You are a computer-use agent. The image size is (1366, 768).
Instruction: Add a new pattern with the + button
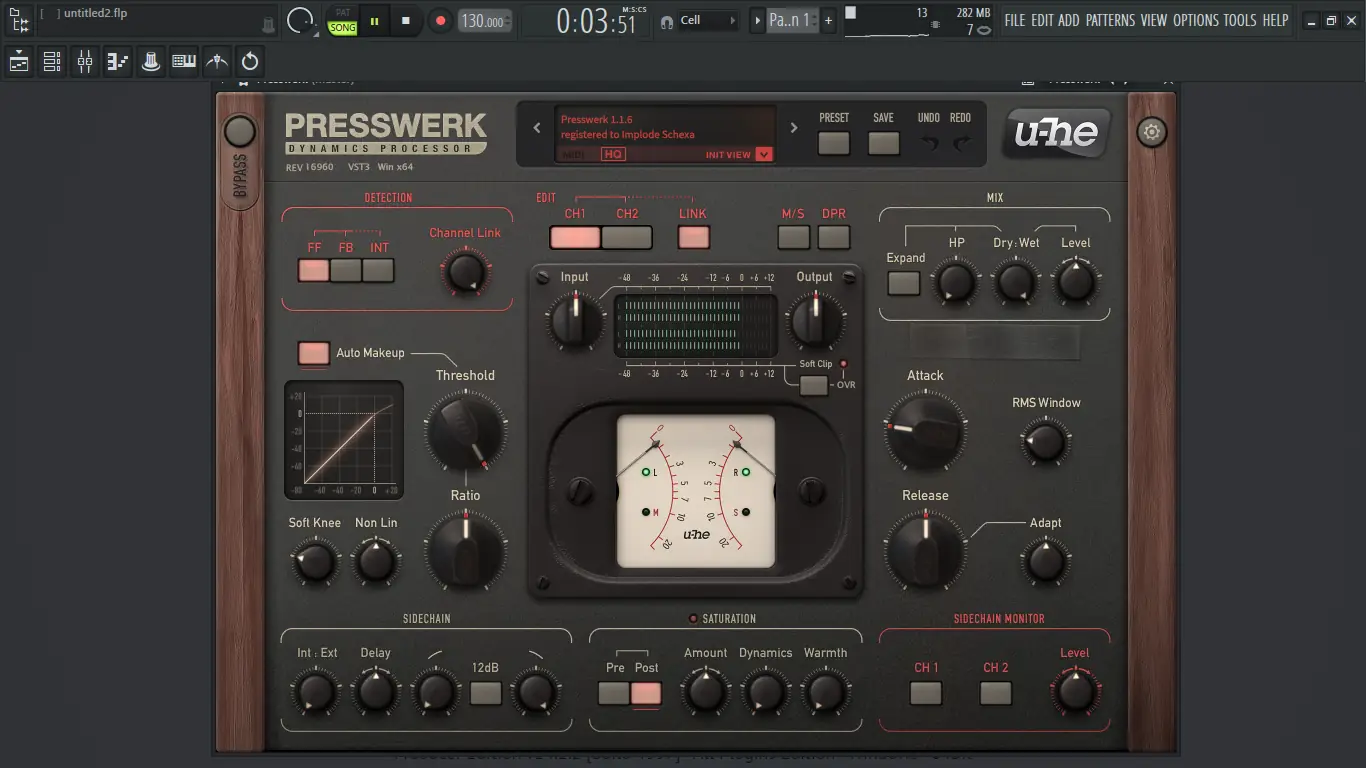(x=829, y=19)
